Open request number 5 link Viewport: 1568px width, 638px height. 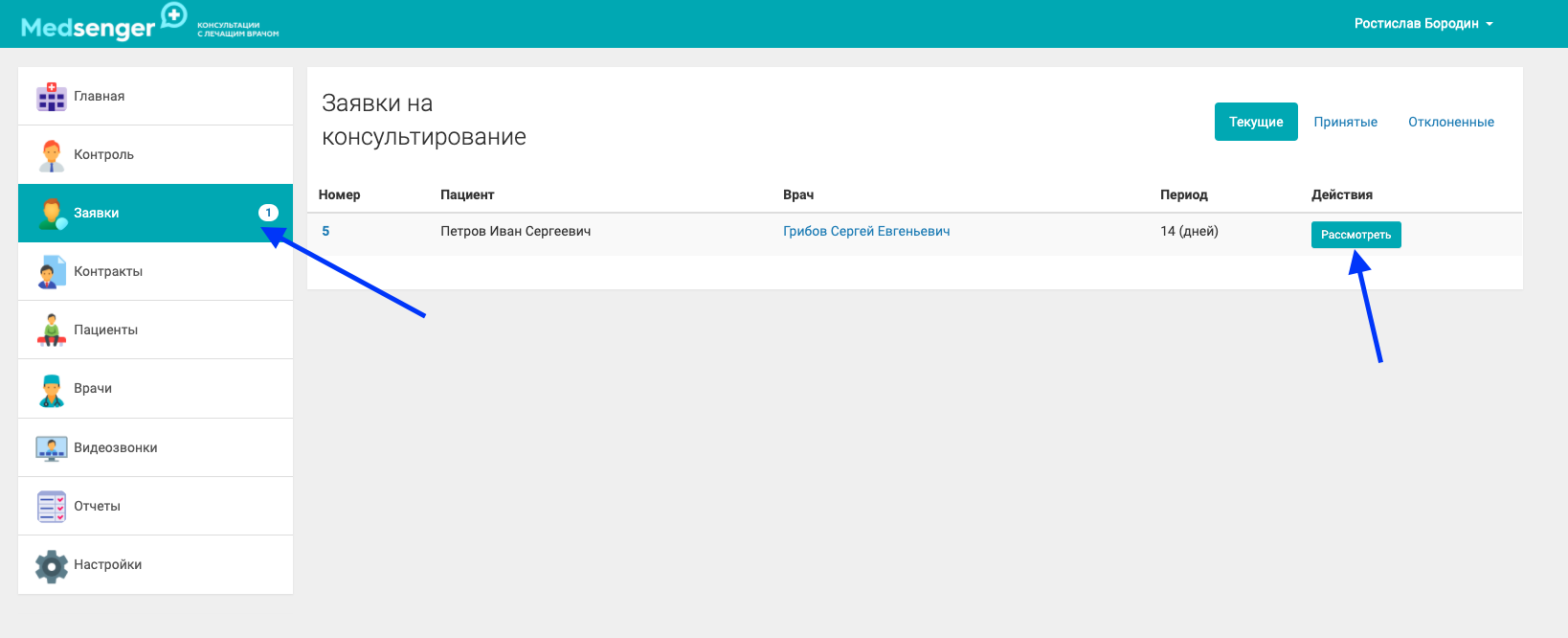click(325, 231)
